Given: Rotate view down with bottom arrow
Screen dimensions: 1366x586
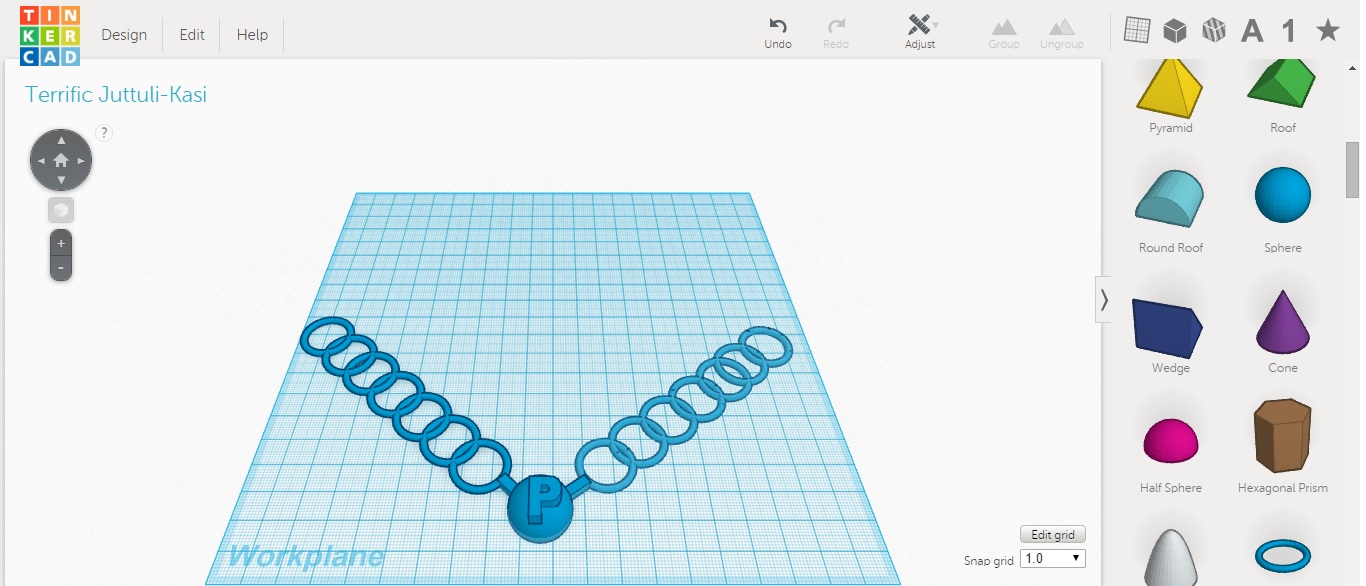Looking at the screenshot, I should (61, 180).
